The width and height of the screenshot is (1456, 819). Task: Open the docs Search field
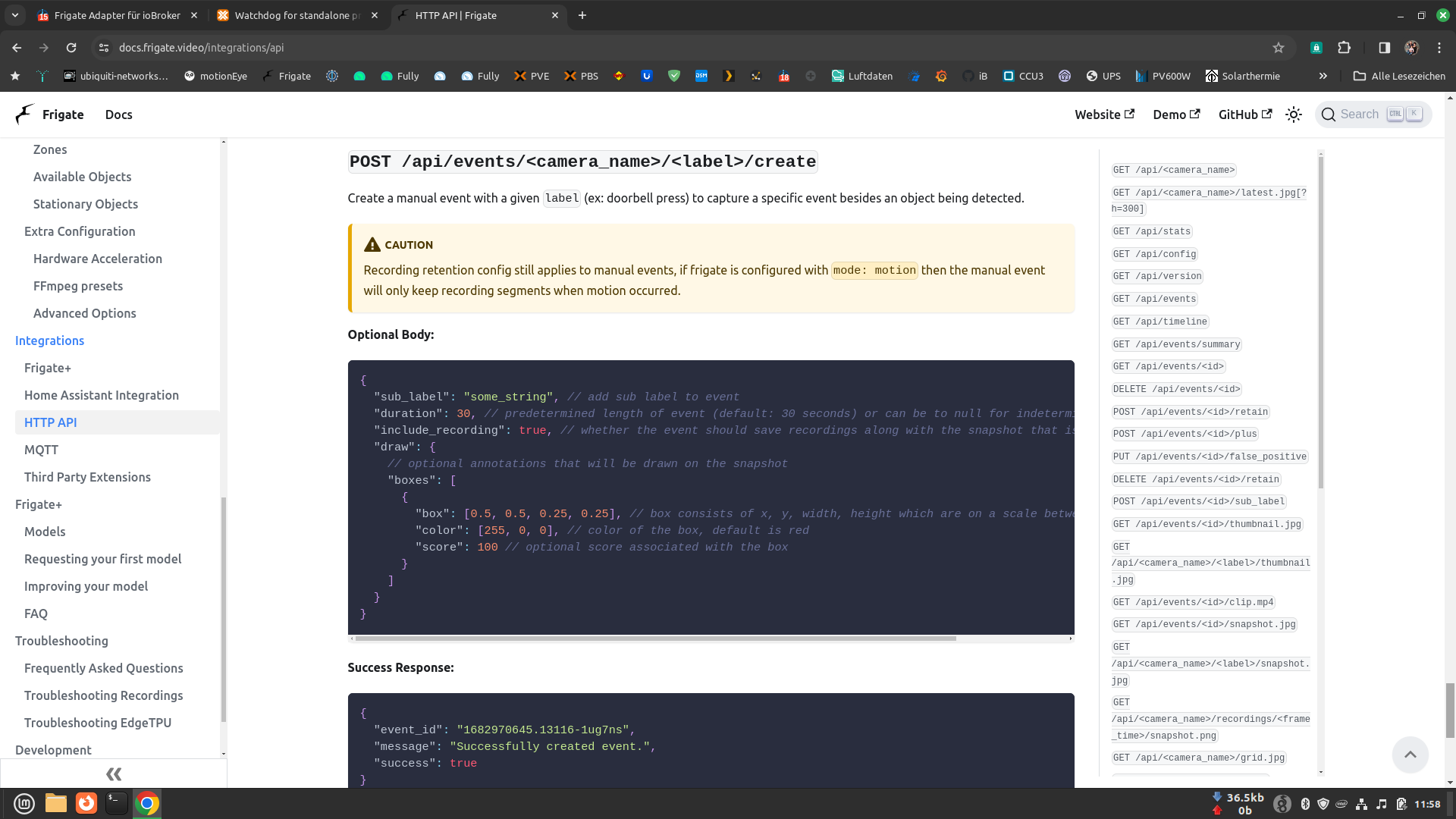1373,115
